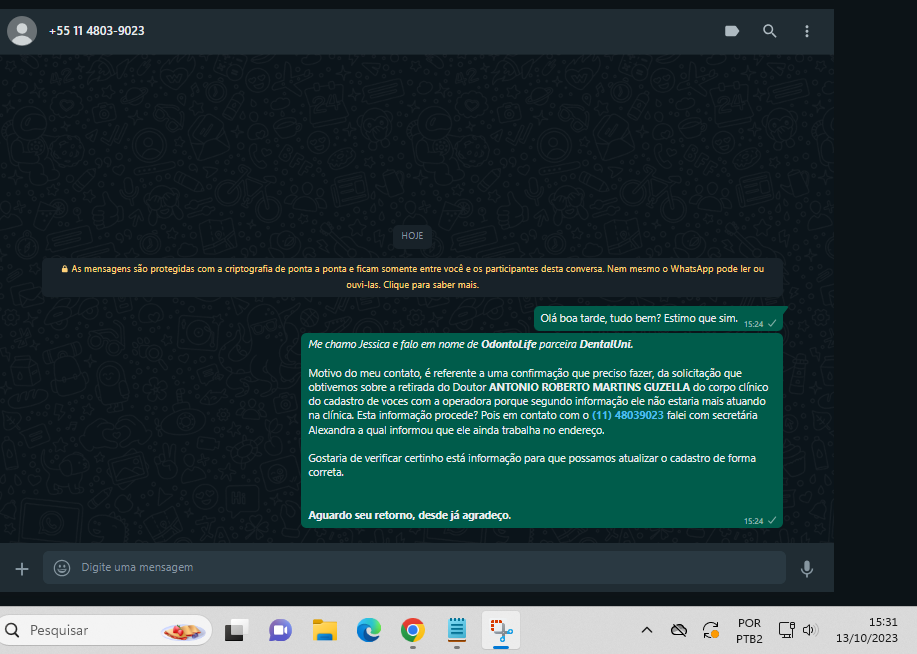
Task: Open the label tag icon in chat header
Action: tap(732, 31)
